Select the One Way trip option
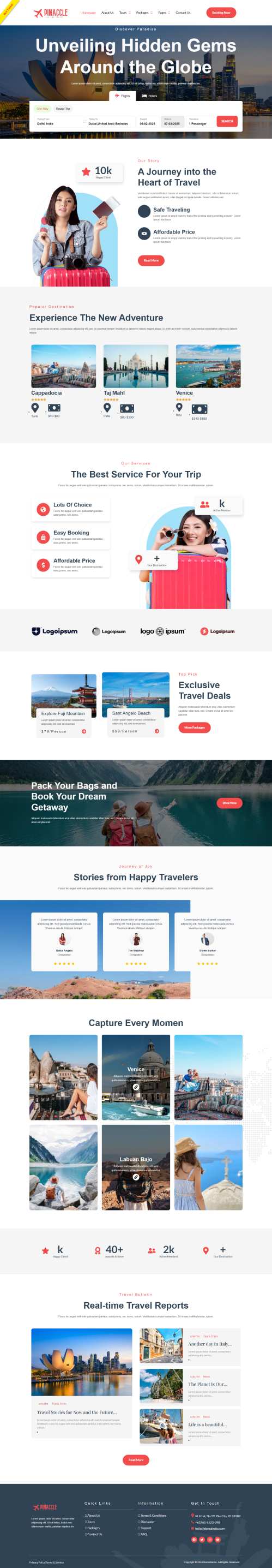The width and height of the screenshot is (272, 1568). click(x=43, y=109)
